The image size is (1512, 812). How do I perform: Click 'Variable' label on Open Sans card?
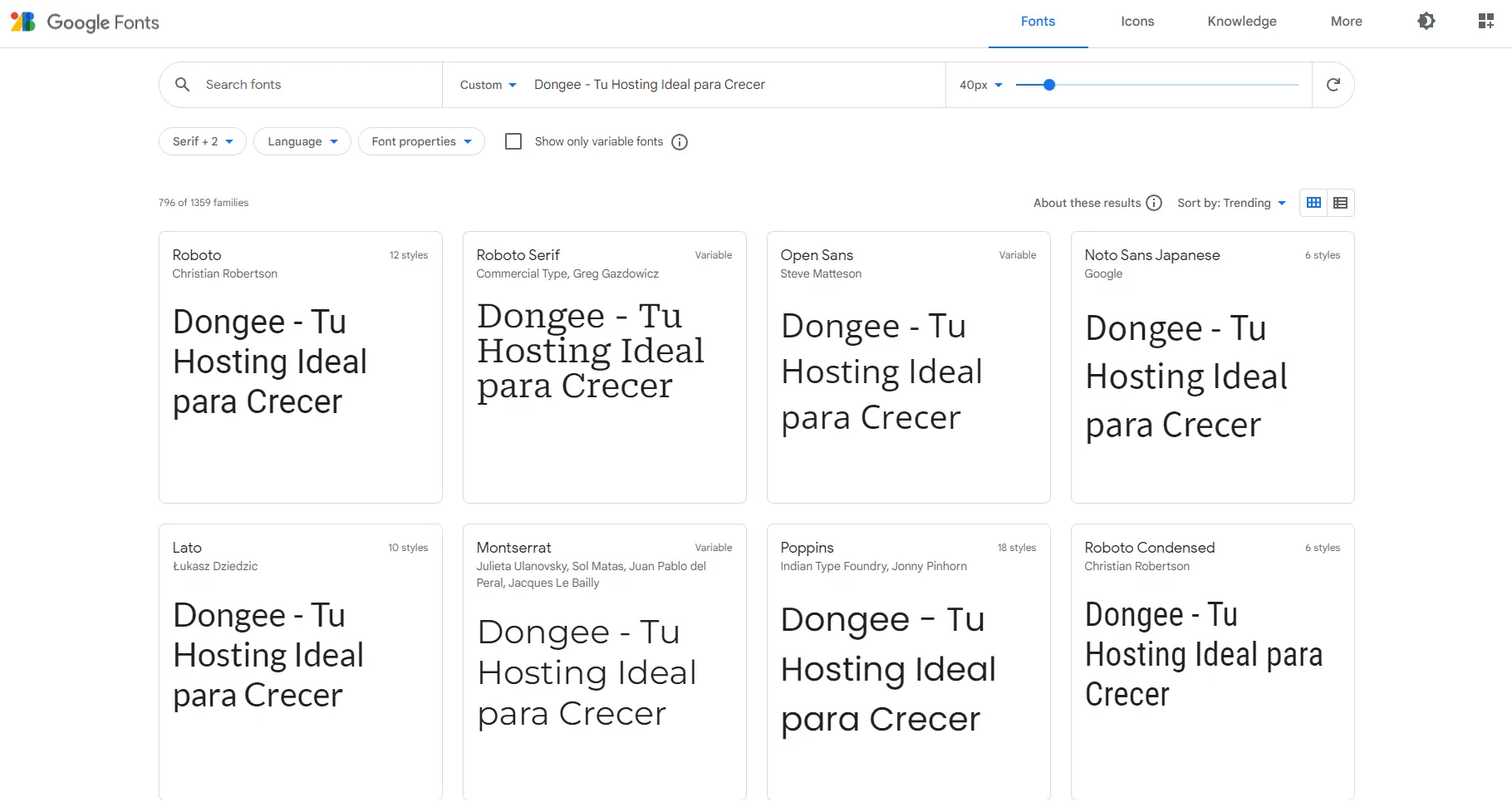click(1018, 255)
